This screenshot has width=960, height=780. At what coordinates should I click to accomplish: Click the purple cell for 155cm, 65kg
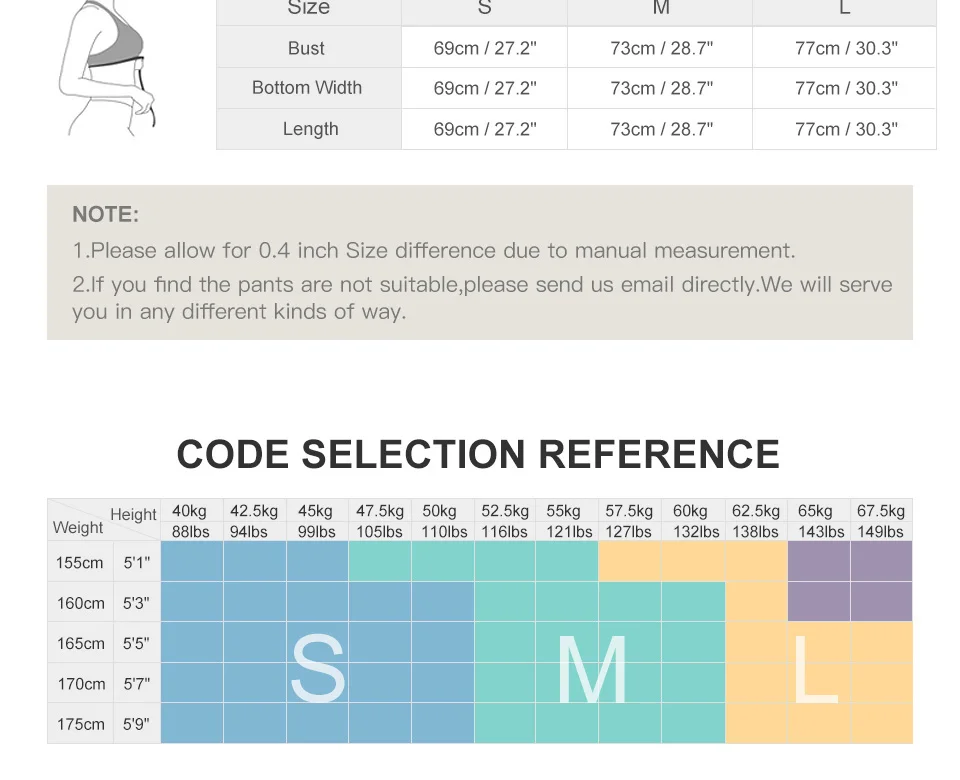[819, 562]
